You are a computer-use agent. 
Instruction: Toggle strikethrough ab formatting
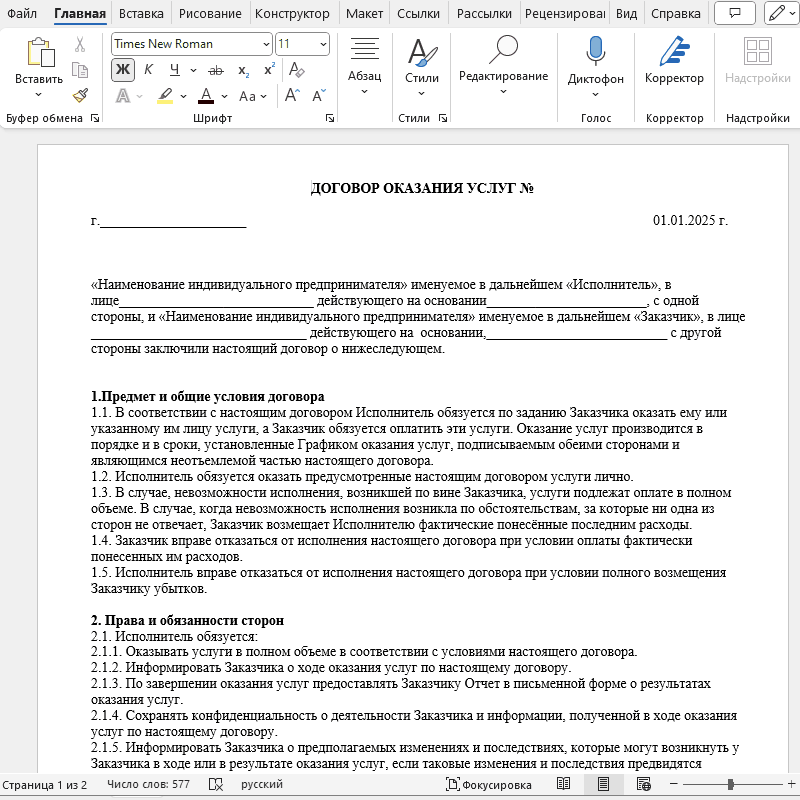[215, 70]
